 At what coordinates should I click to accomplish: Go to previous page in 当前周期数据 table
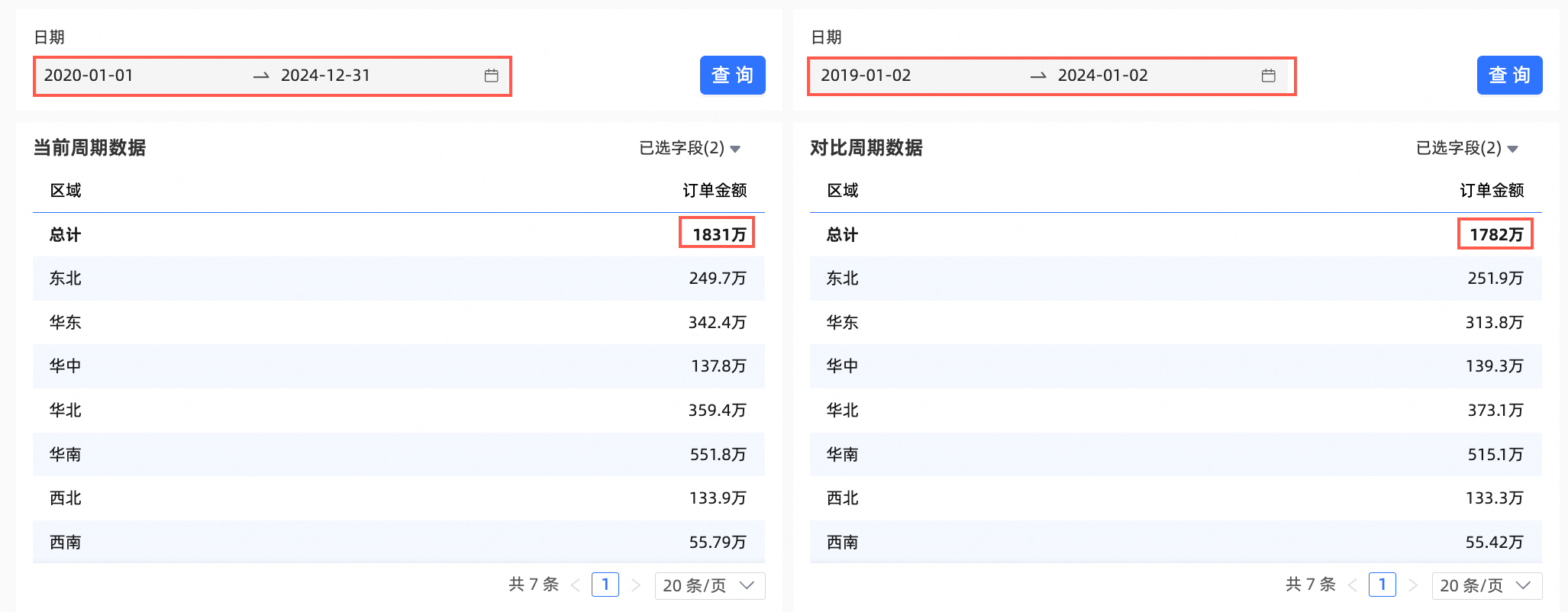click(x=576, y=585)
